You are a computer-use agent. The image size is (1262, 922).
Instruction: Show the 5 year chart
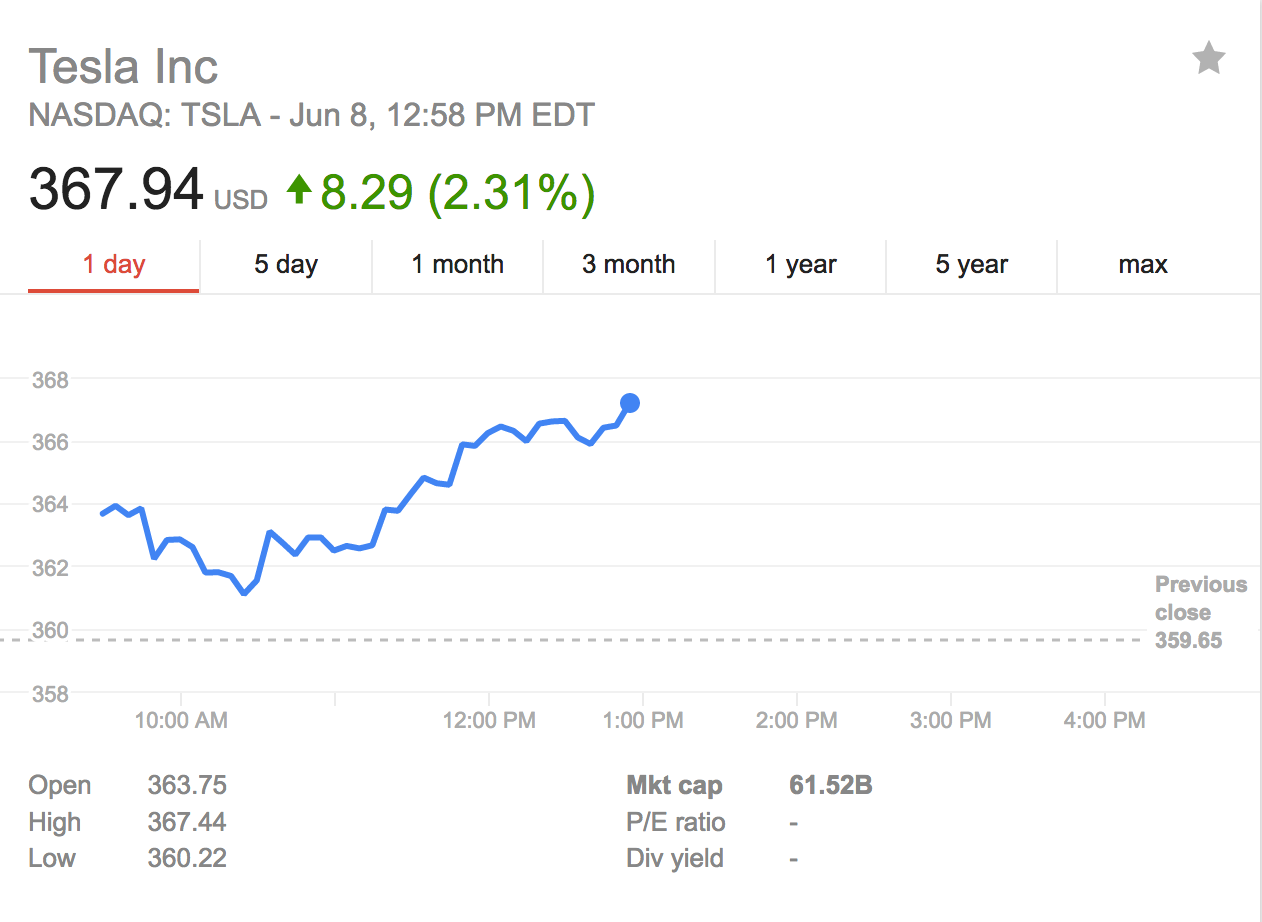click(971, 265)
